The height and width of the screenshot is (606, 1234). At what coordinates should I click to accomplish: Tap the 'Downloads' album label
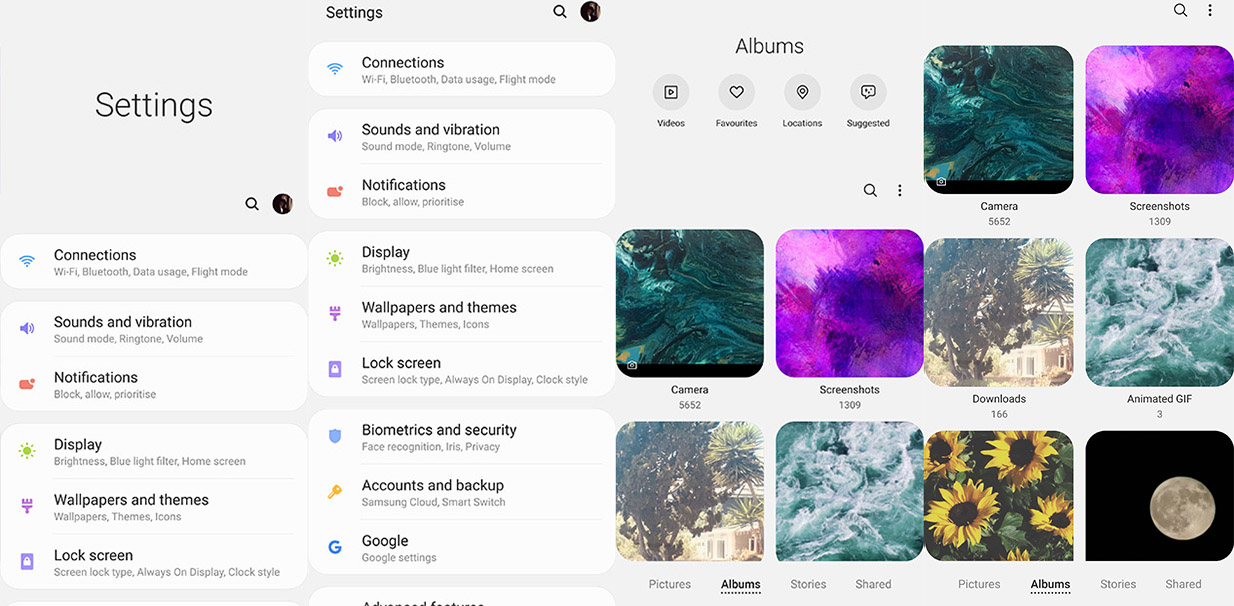pos(999,399)
